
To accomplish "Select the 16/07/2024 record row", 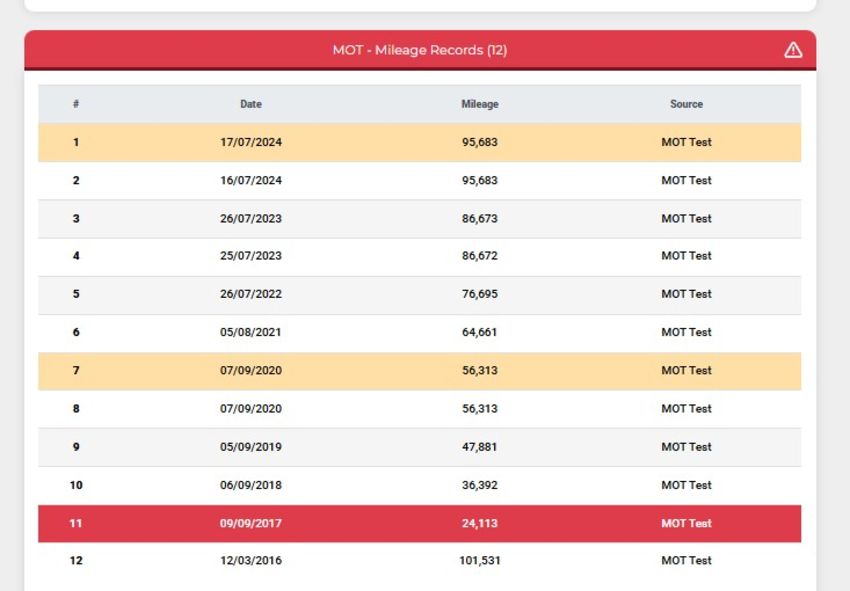I will point(420,181).
